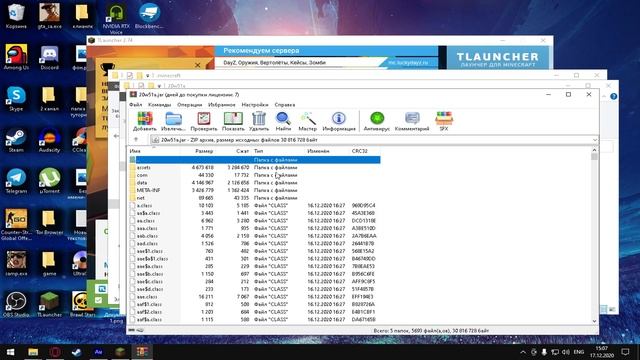Click scrollbar down arrow in file list
This screenshot has height=360, width=640.
pyautogui.click(x=594, y=321)
